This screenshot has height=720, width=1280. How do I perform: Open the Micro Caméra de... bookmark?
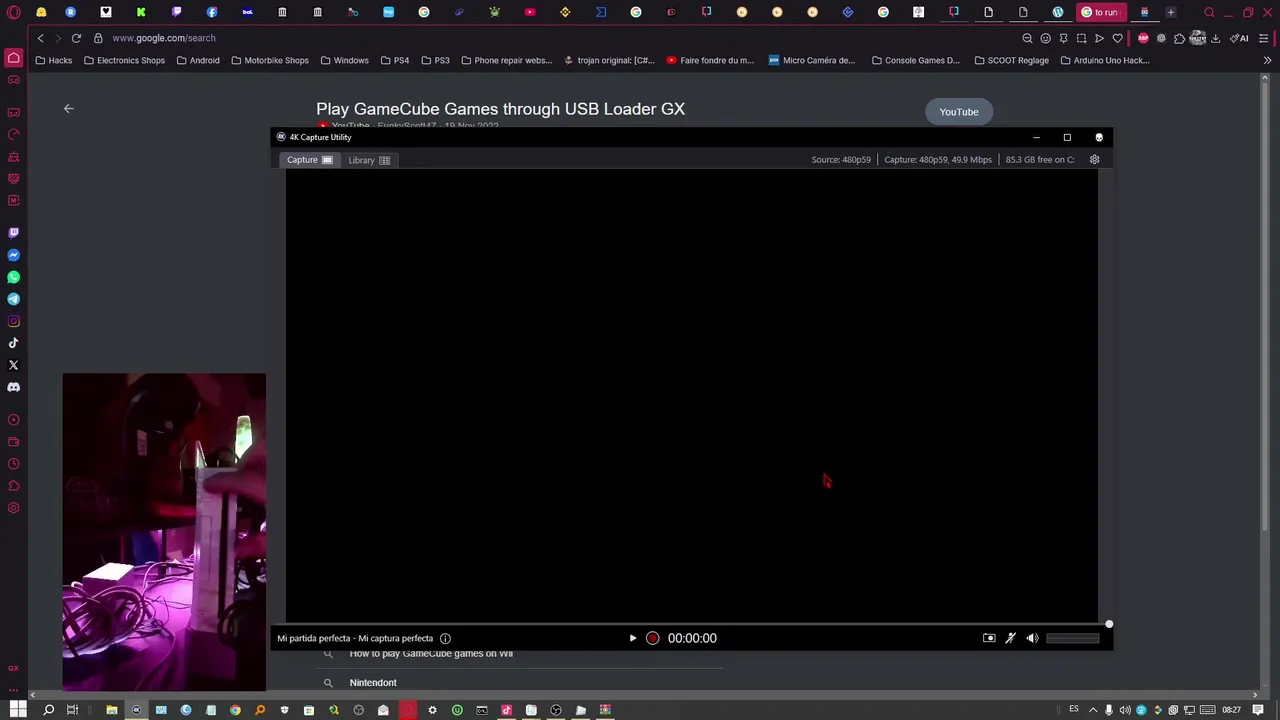[811, 60]
